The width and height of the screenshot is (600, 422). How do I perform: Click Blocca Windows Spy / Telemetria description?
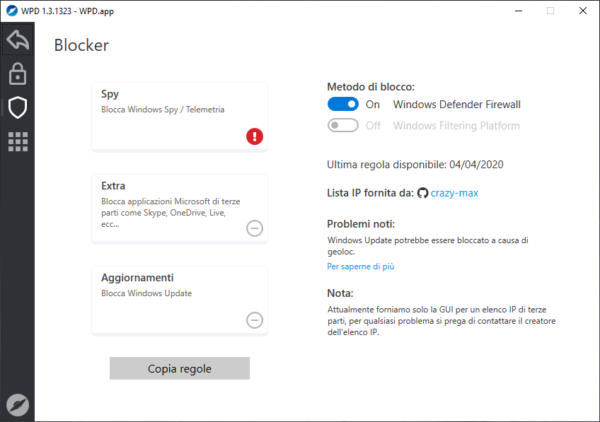click(x=163, y=110)
